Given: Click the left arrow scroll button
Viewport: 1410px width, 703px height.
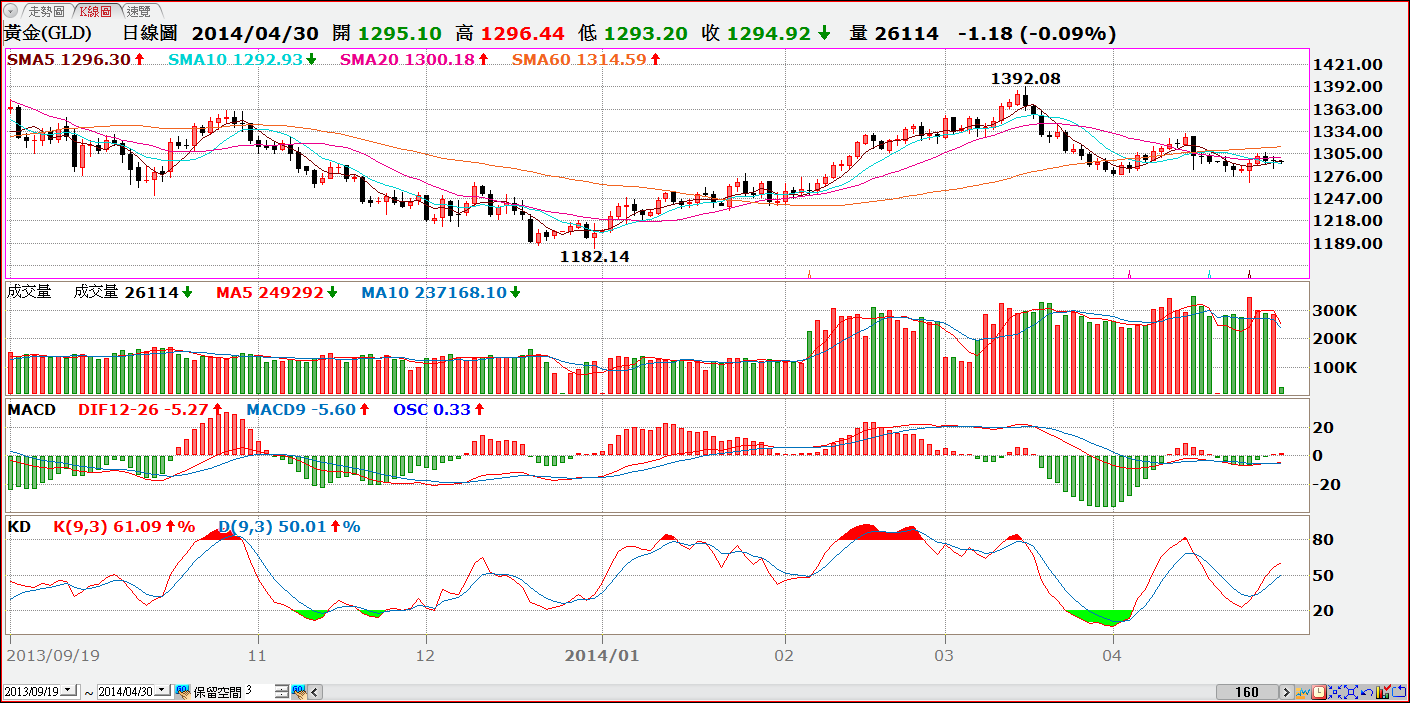Looking at the screenshot, I should [x=314, y=692].
